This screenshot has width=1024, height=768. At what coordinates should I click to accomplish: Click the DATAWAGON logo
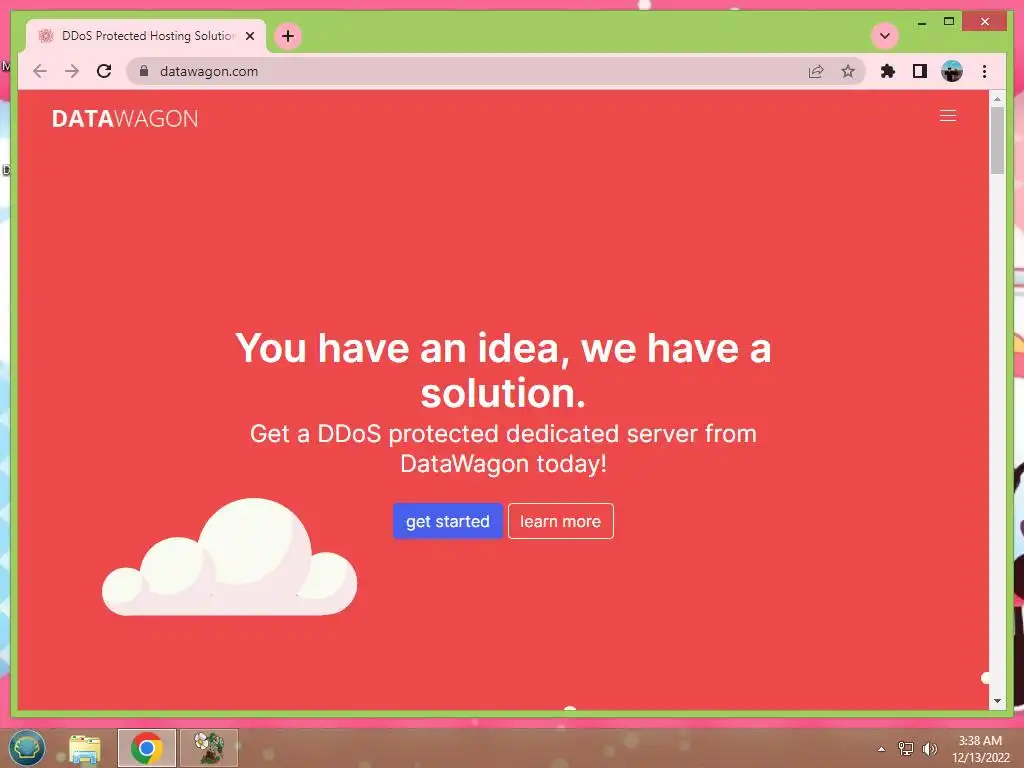coord(125,118)
